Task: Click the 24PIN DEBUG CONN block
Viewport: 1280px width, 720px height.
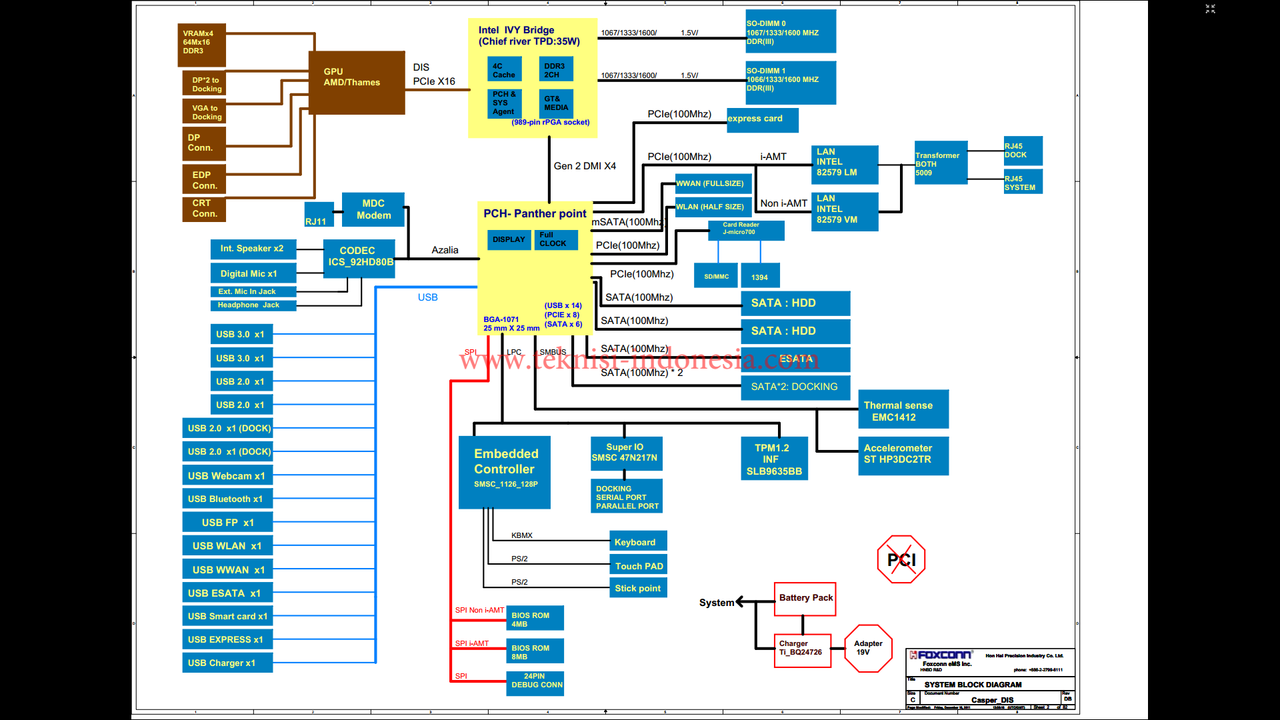Action: pos(535,682)
